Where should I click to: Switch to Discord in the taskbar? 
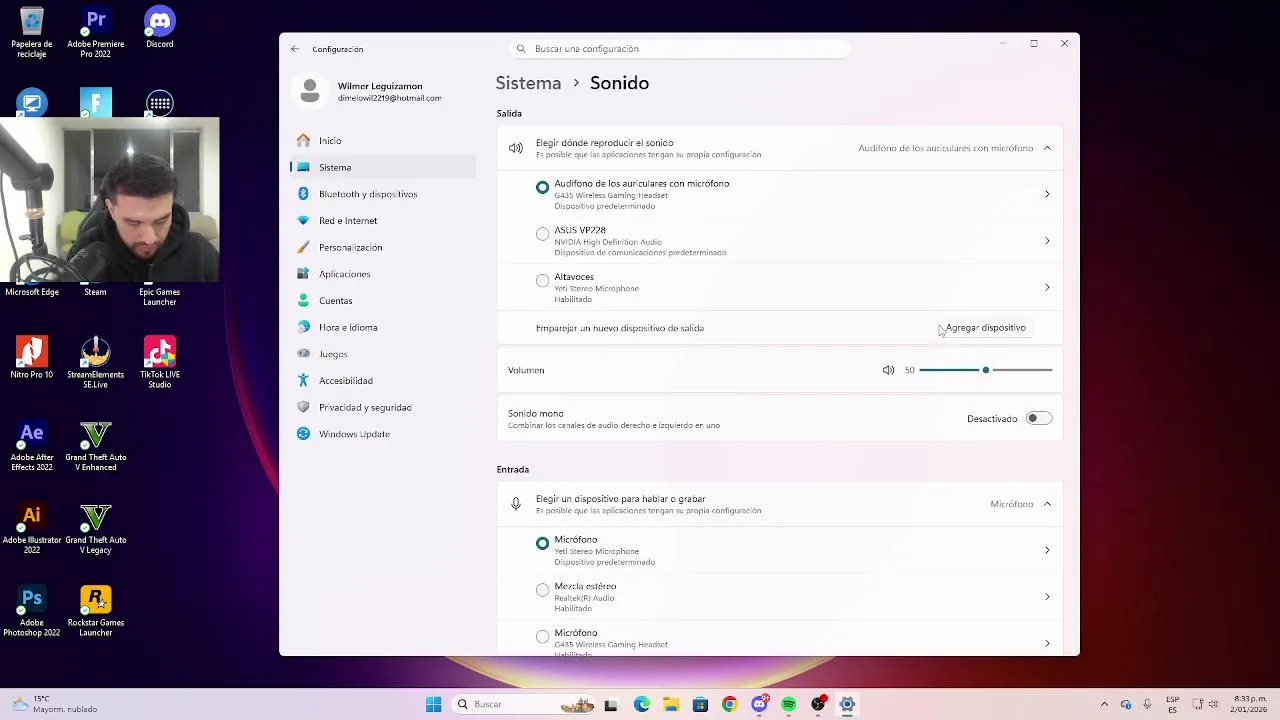[759, 704]
